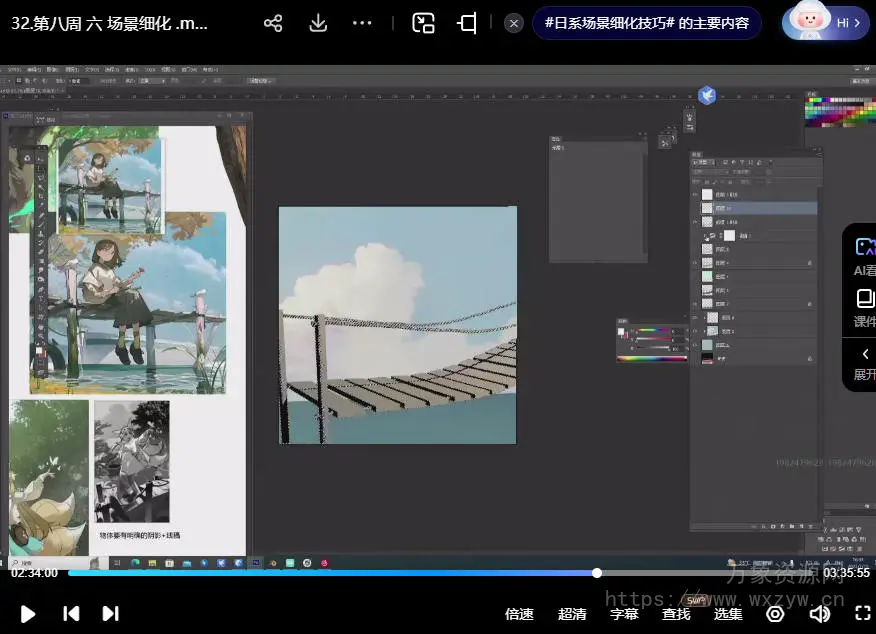Screen dimensions: 876x634
Task: Click the 查找 search button
Action: (x=676, y=613)
